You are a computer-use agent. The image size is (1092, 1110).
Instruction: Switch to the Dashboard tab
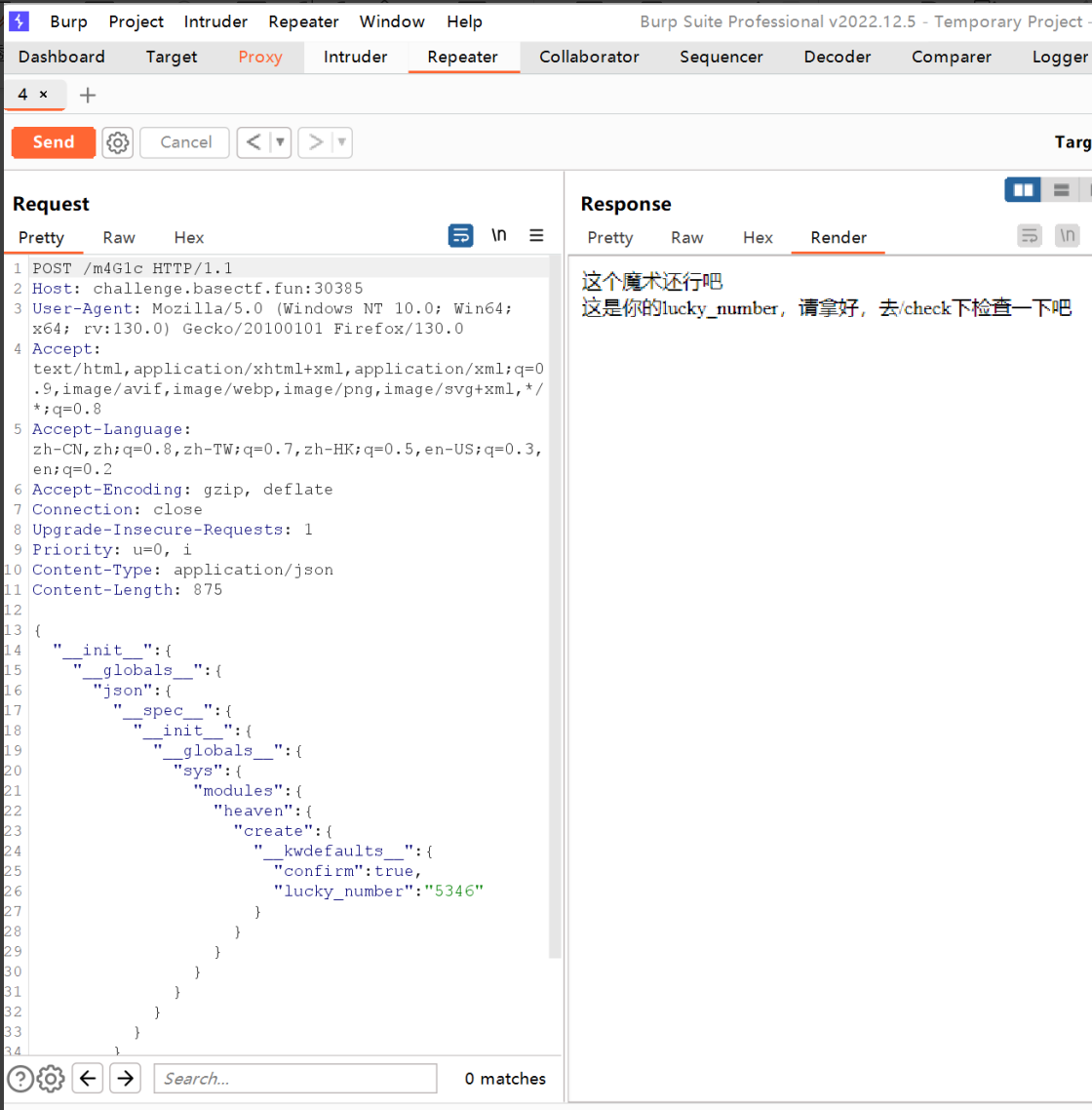click(61, 57)
